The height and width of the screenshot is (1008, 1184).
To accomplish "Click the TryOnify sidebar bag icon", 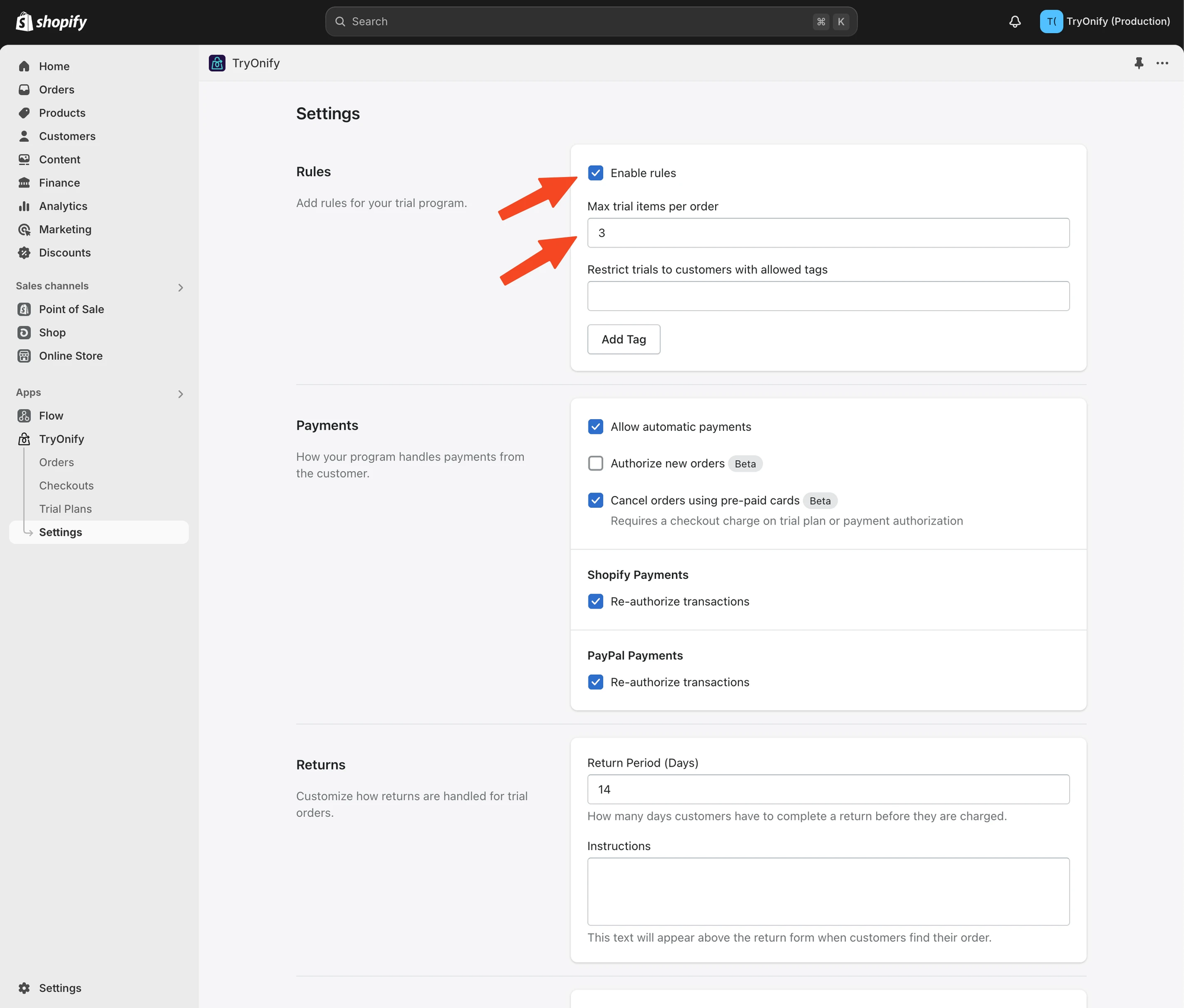I will 24,439.
